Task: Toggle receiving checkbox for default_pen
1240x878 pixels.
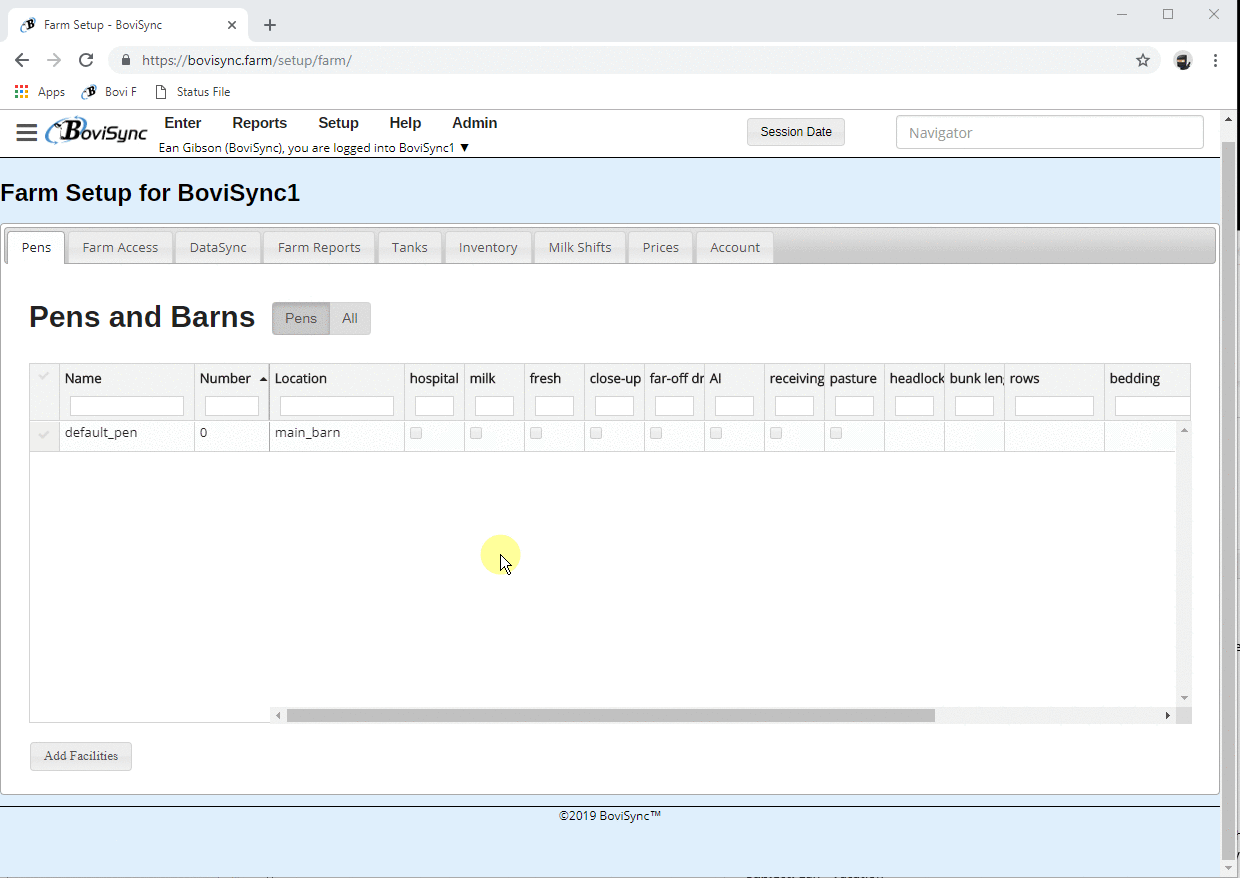Action: (x=776, y=433)
